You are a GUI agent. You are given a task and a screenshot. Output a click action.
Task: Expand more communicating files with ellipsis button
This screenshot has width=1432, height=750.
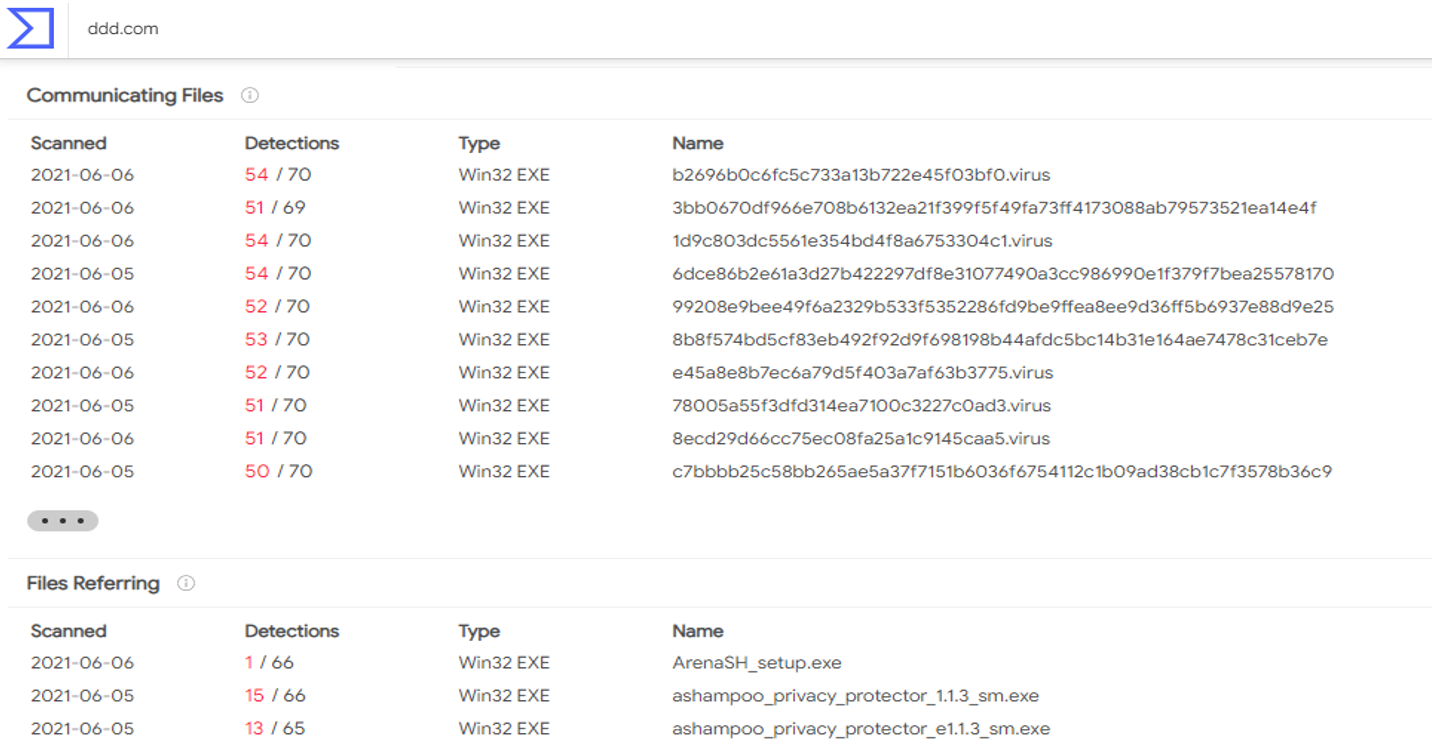tap(62, 521)
